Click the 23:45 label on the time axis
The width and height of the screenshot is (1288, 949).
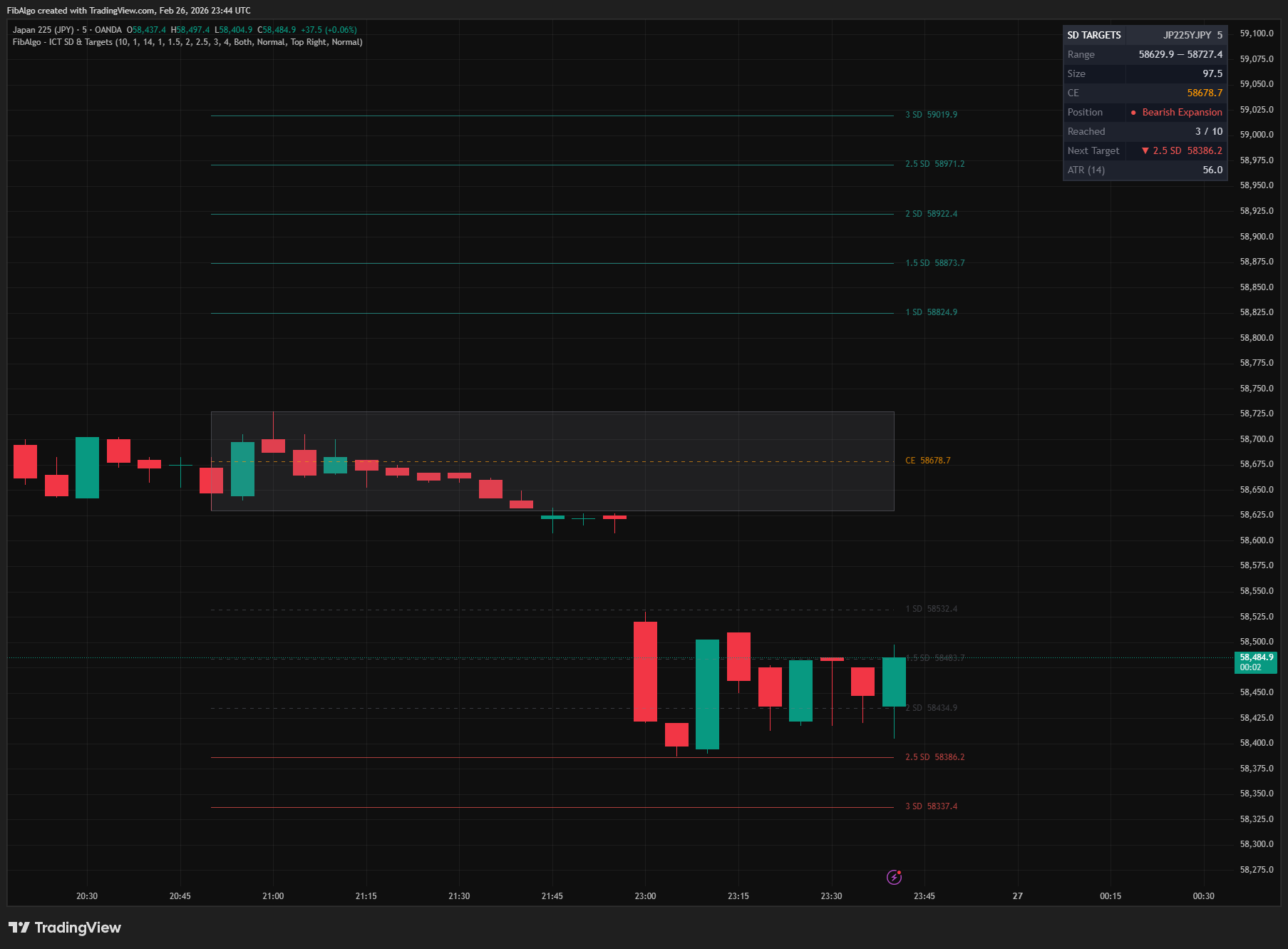pos(924,896)
